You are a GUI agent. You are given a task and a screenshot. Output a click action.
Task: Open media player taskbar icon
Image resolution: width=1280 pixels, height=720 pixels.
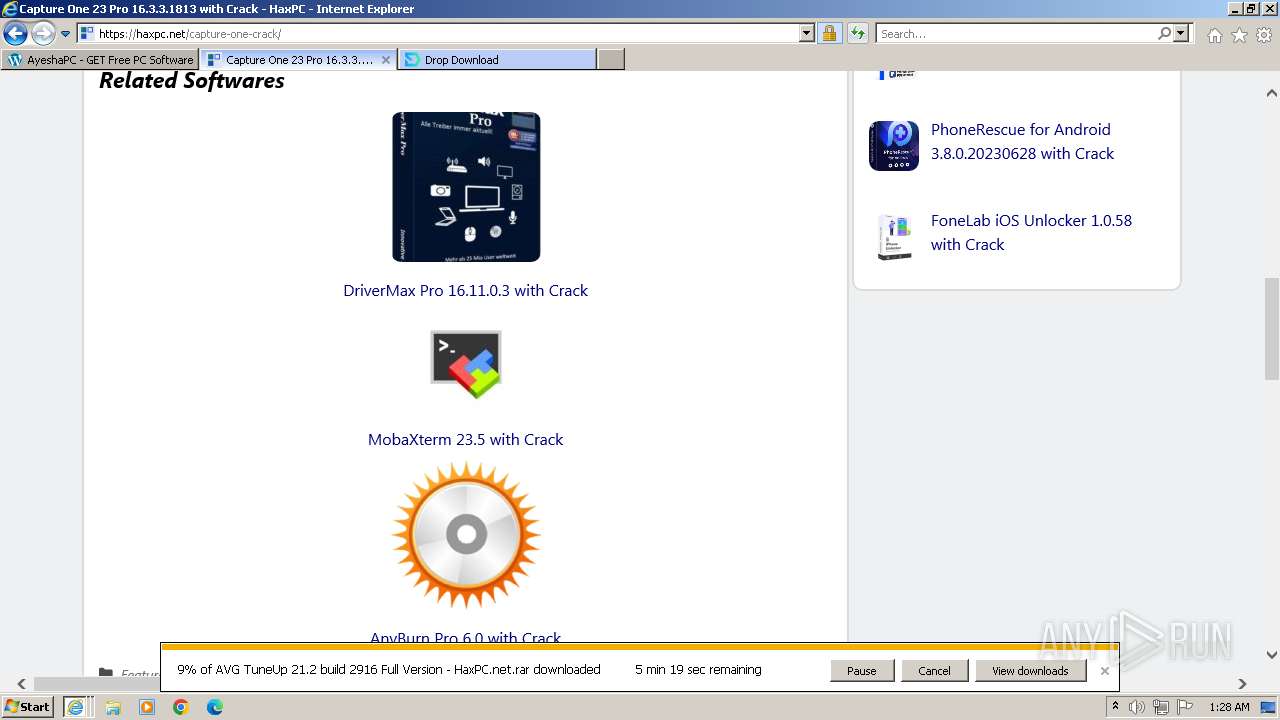(x=147, y=707)
